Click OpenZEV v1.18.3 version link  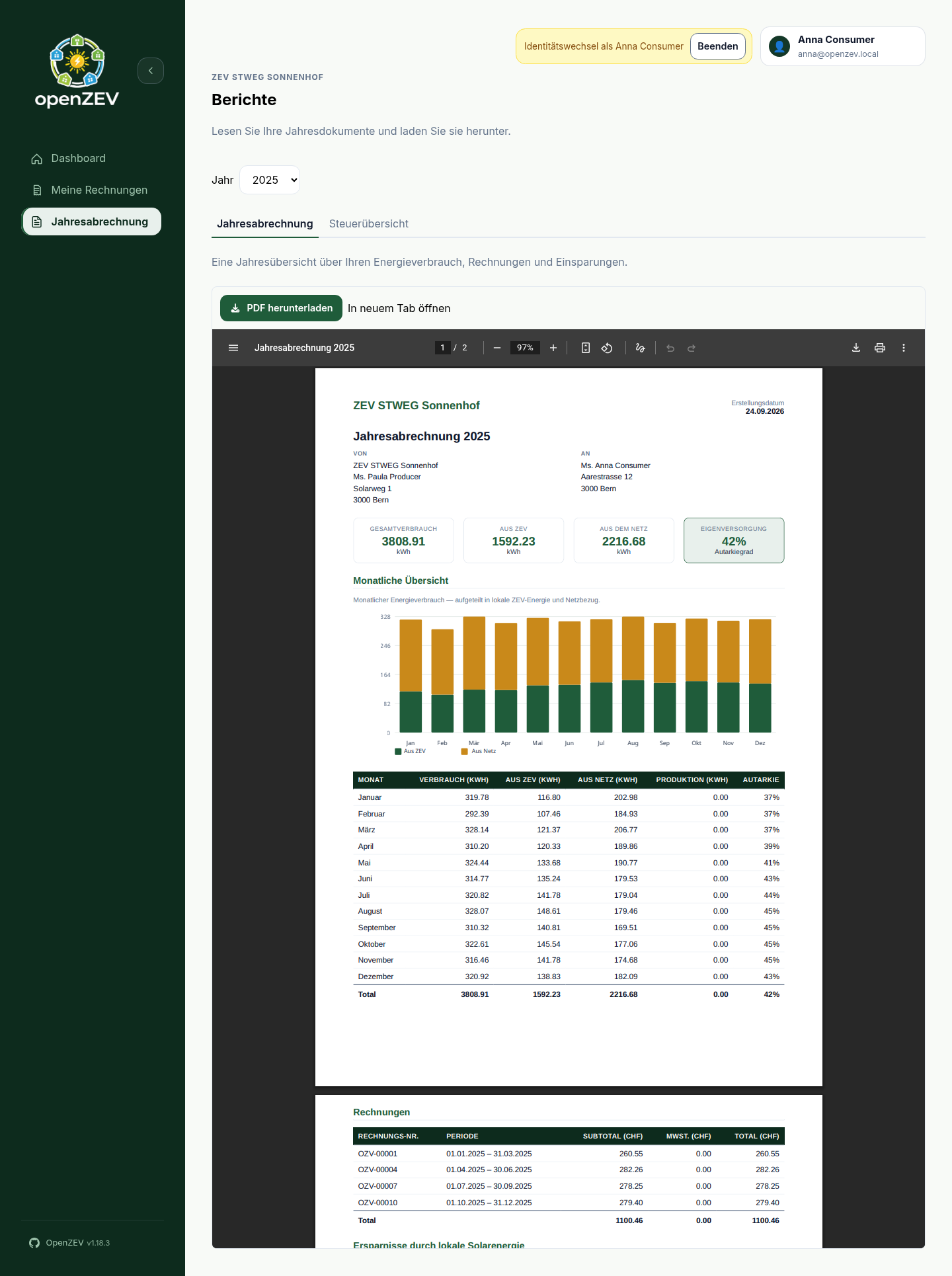point(78,1243)
